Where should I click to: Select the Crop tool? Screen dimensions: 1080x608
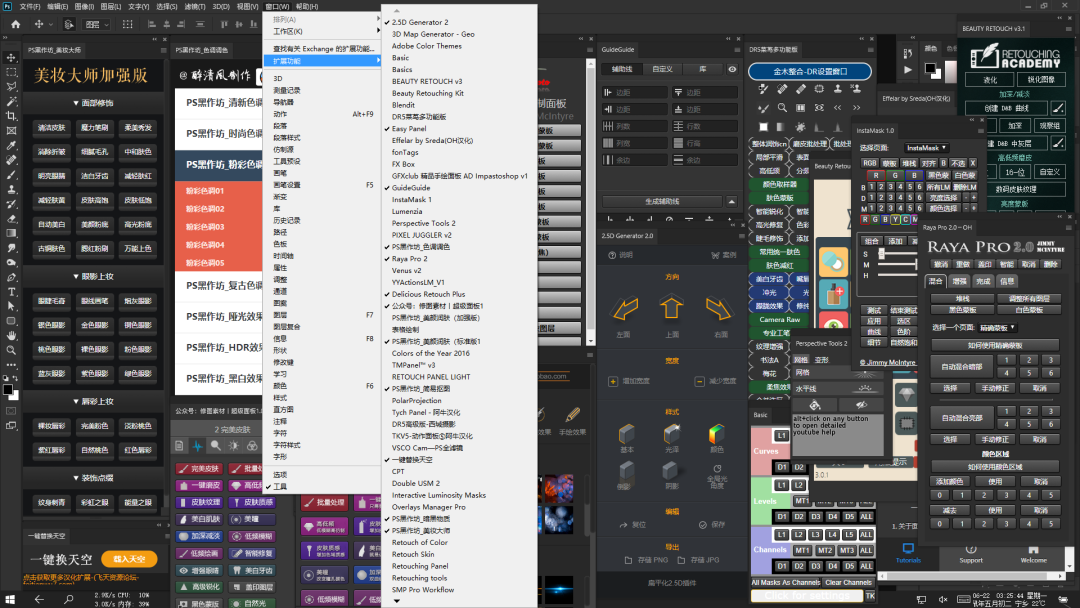(x=11, y=116)
